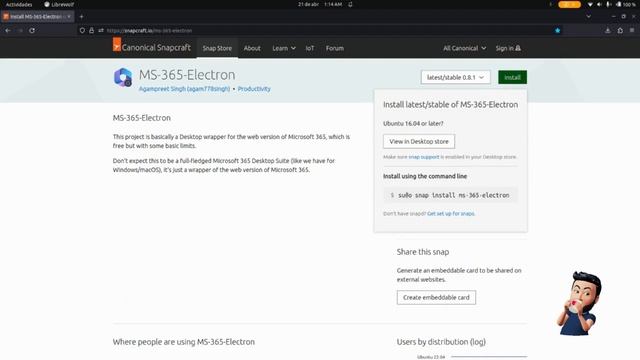Click the Canonical Snapcraft logo

(x=152, y=47)
